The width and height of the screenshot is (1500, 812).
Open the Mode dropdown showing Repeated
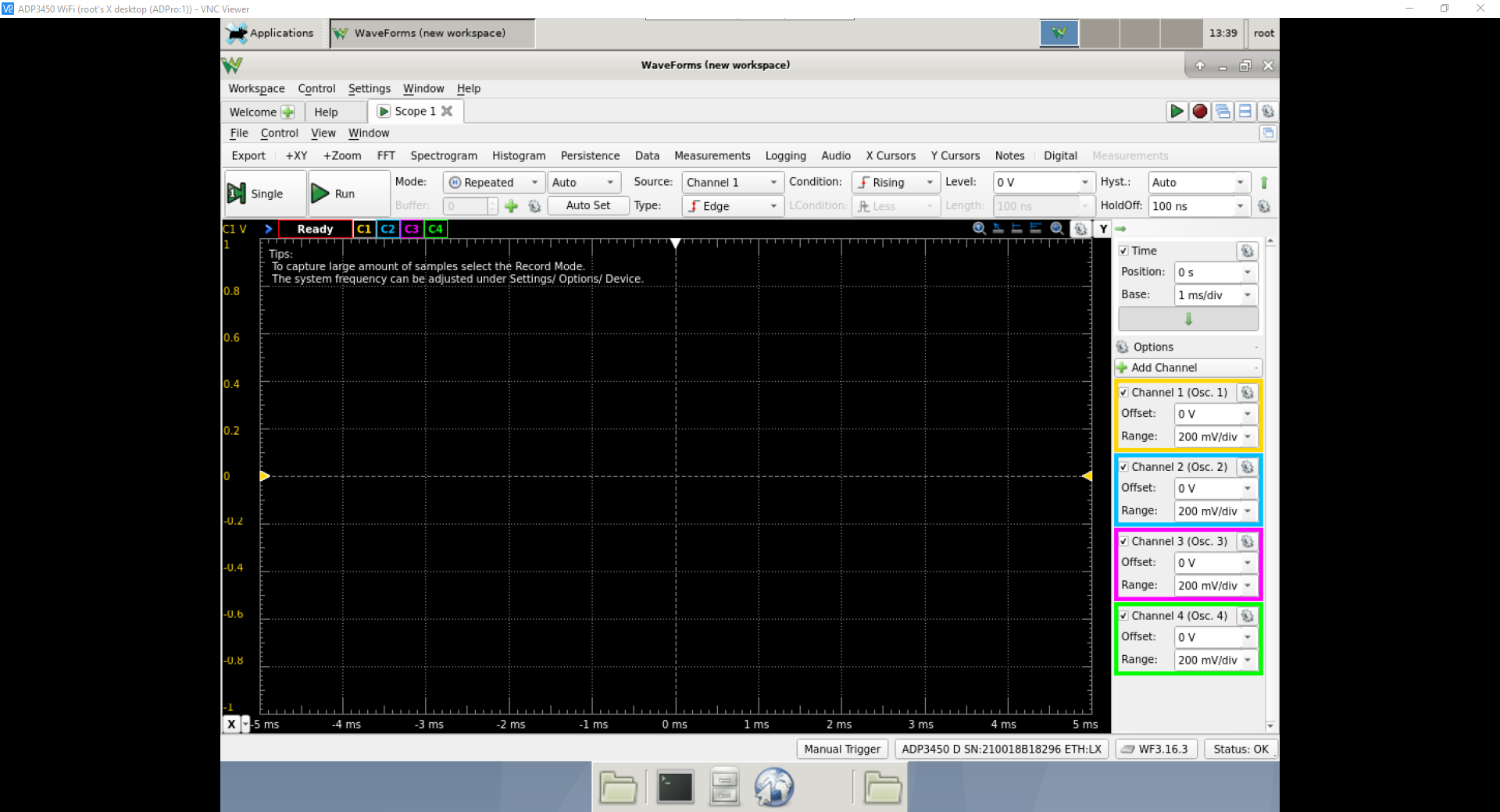tap(494, 183)
